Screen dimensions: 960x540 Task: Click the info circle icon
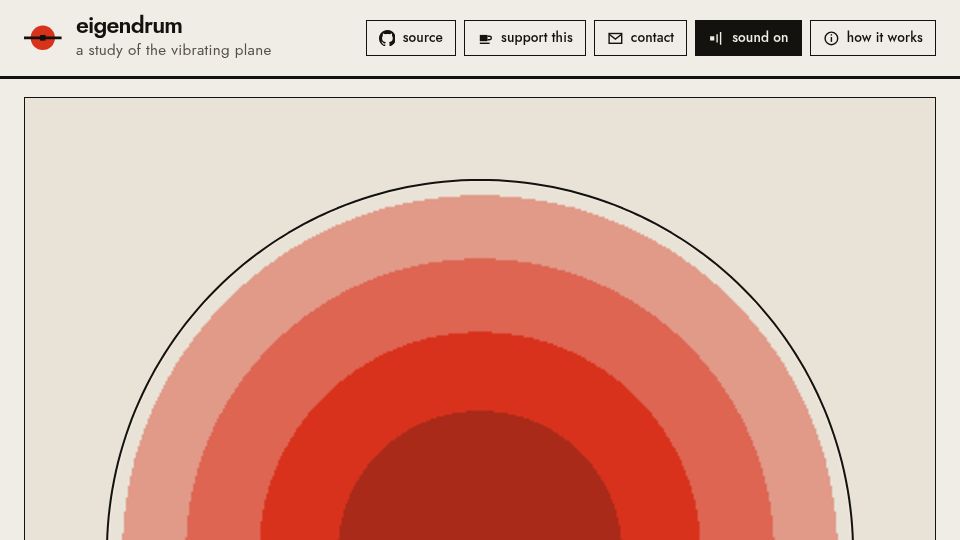(831, 39)
